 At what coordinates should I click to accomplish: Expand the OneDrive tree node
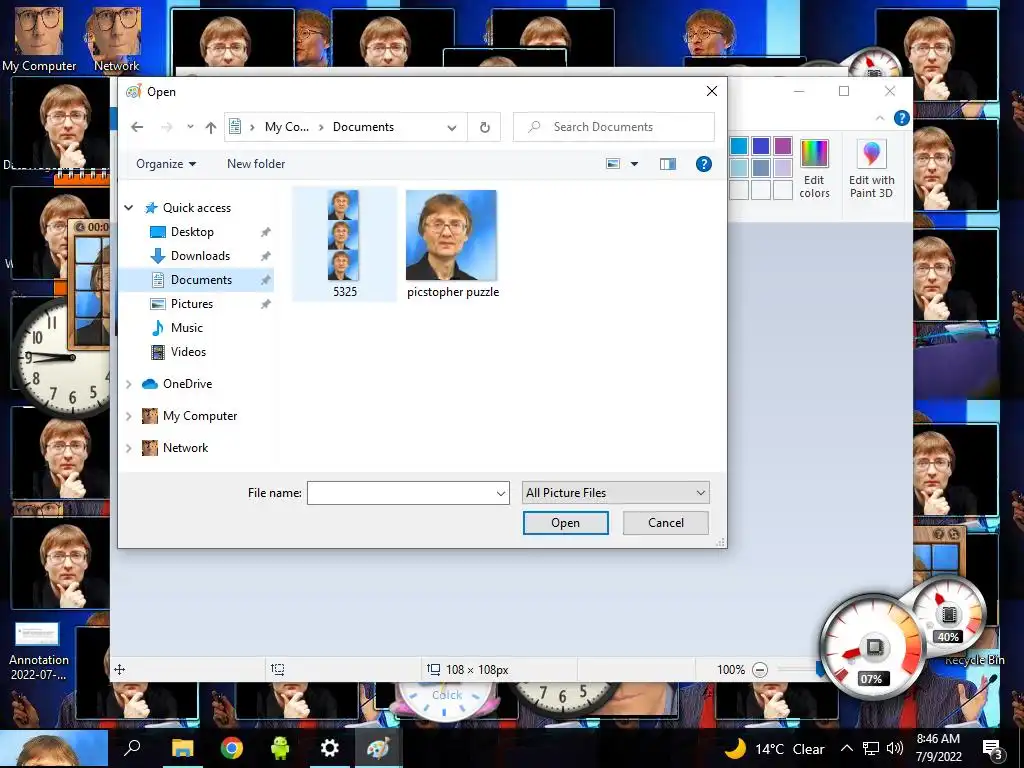tap(129, 384)
